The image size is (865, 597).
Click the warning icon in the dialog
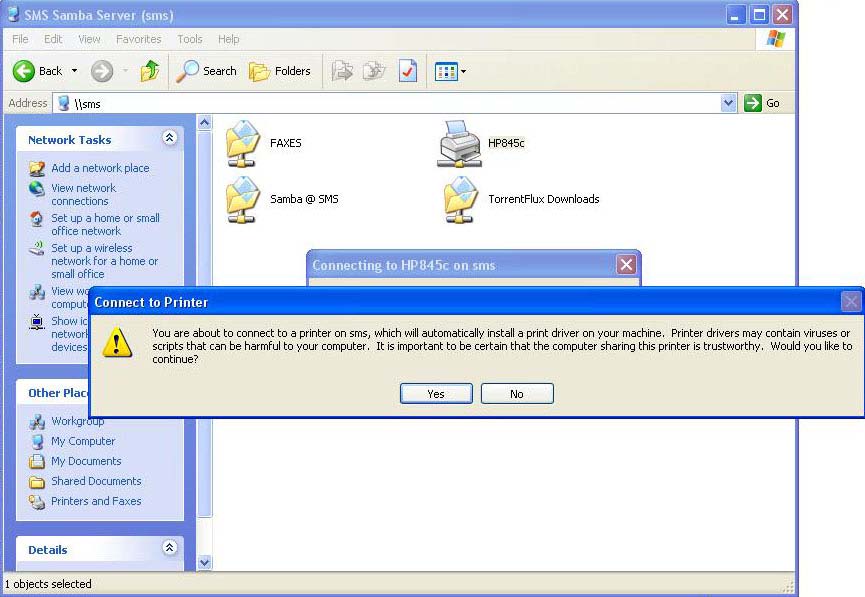[x=117, y=342]
